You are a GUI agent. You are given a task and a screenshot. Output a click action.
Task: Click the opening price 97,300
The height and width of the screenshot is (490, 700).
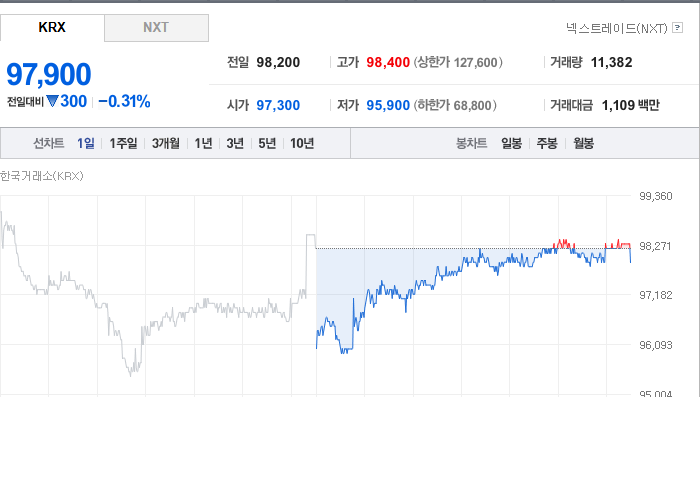click(x=278, y=105)
